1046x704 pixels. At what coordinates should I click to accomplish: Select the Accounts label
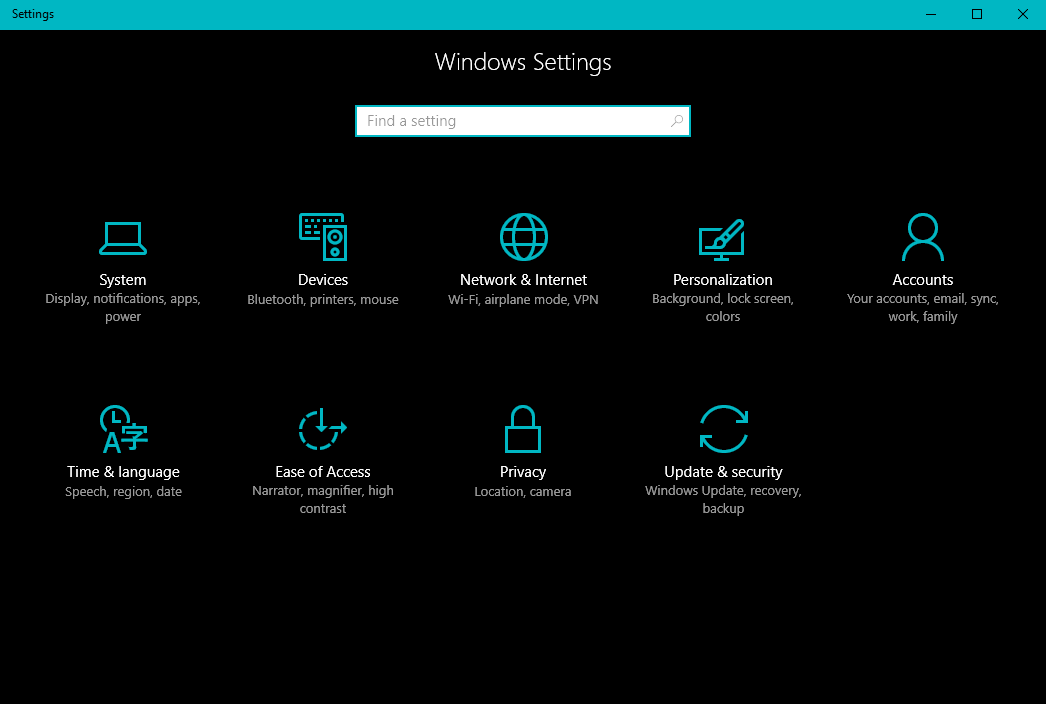click(923, 280)
